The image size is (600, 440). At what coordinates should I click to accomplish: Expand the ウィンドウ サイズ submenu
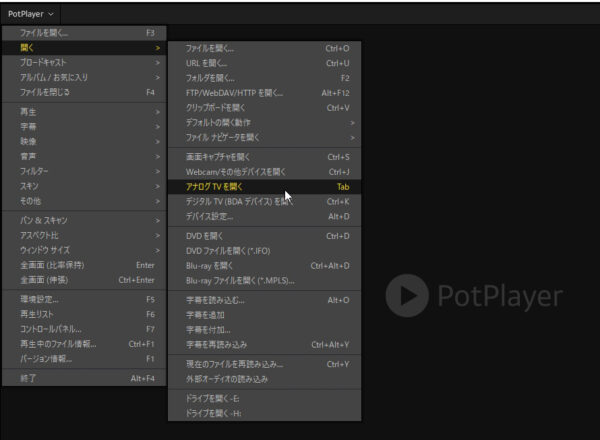tap(84, 250)
